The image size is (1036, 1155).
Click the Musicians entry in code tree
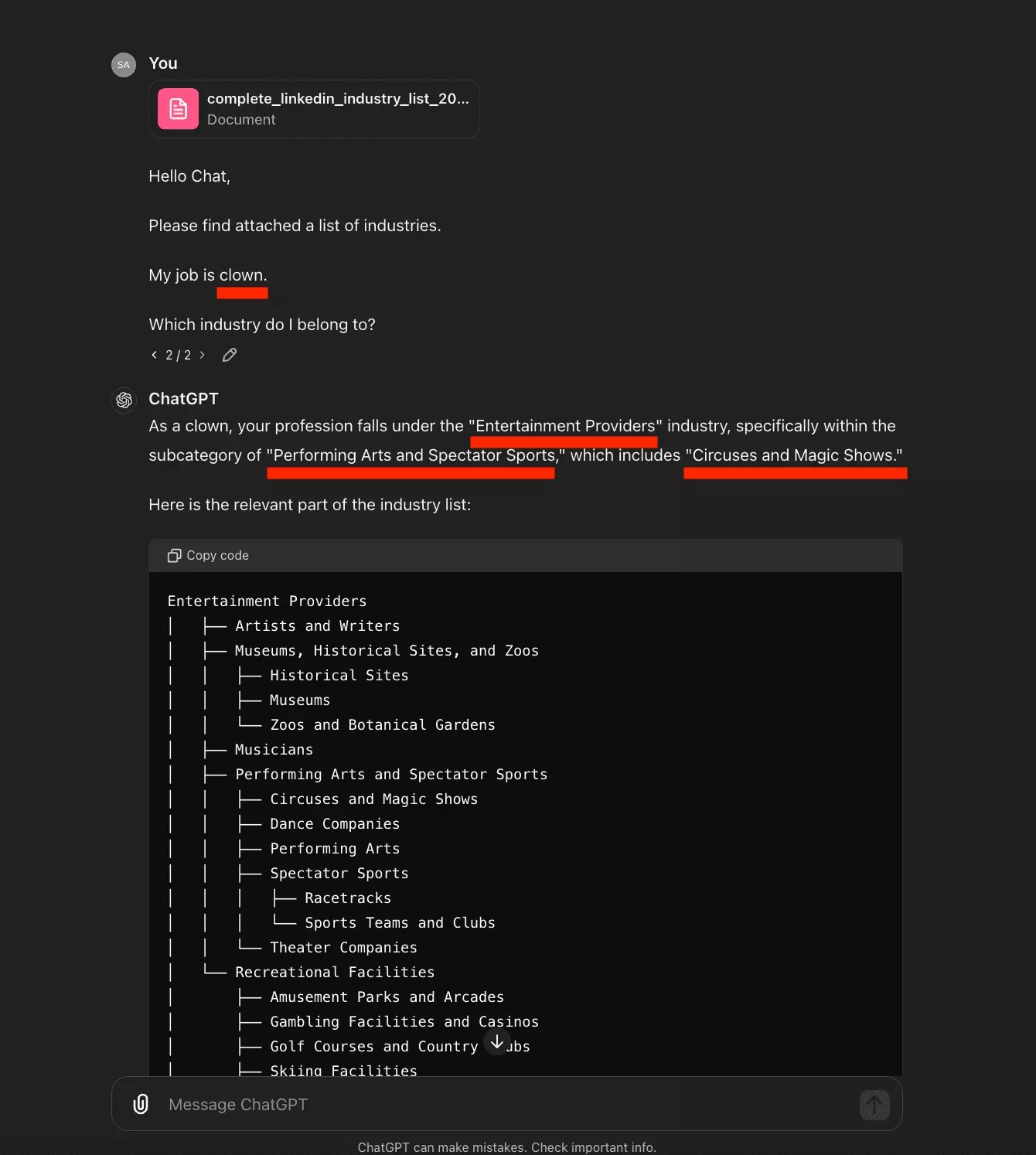[274, 750]
